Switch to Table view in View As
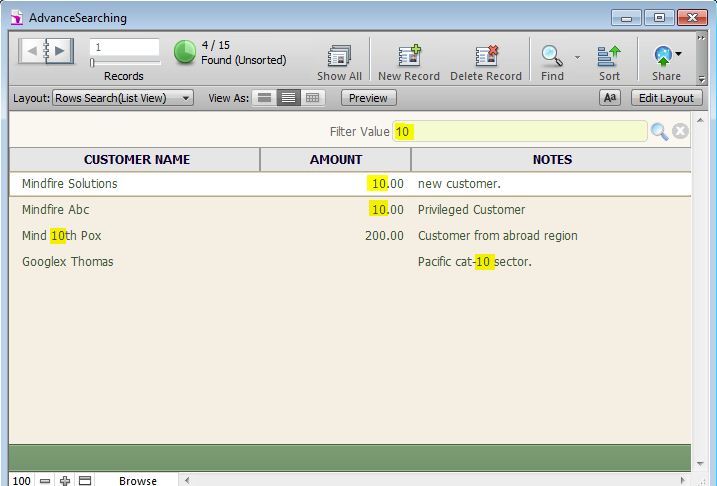The image size is (717, 486). (313, 98)
